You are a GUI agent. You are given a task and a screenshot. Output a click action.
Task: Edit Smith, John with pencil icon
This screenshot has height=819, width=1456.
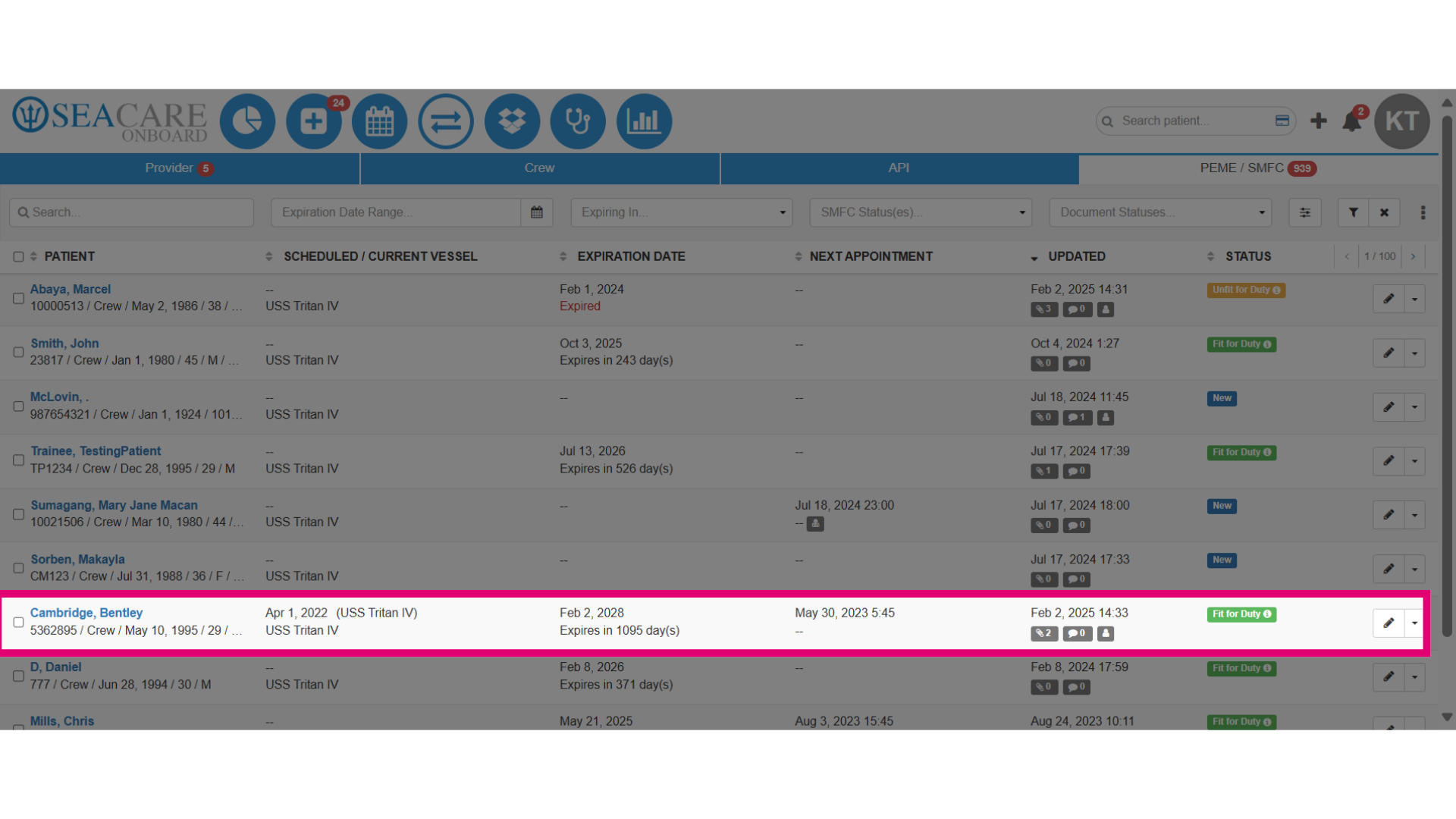coord(1389,353)
